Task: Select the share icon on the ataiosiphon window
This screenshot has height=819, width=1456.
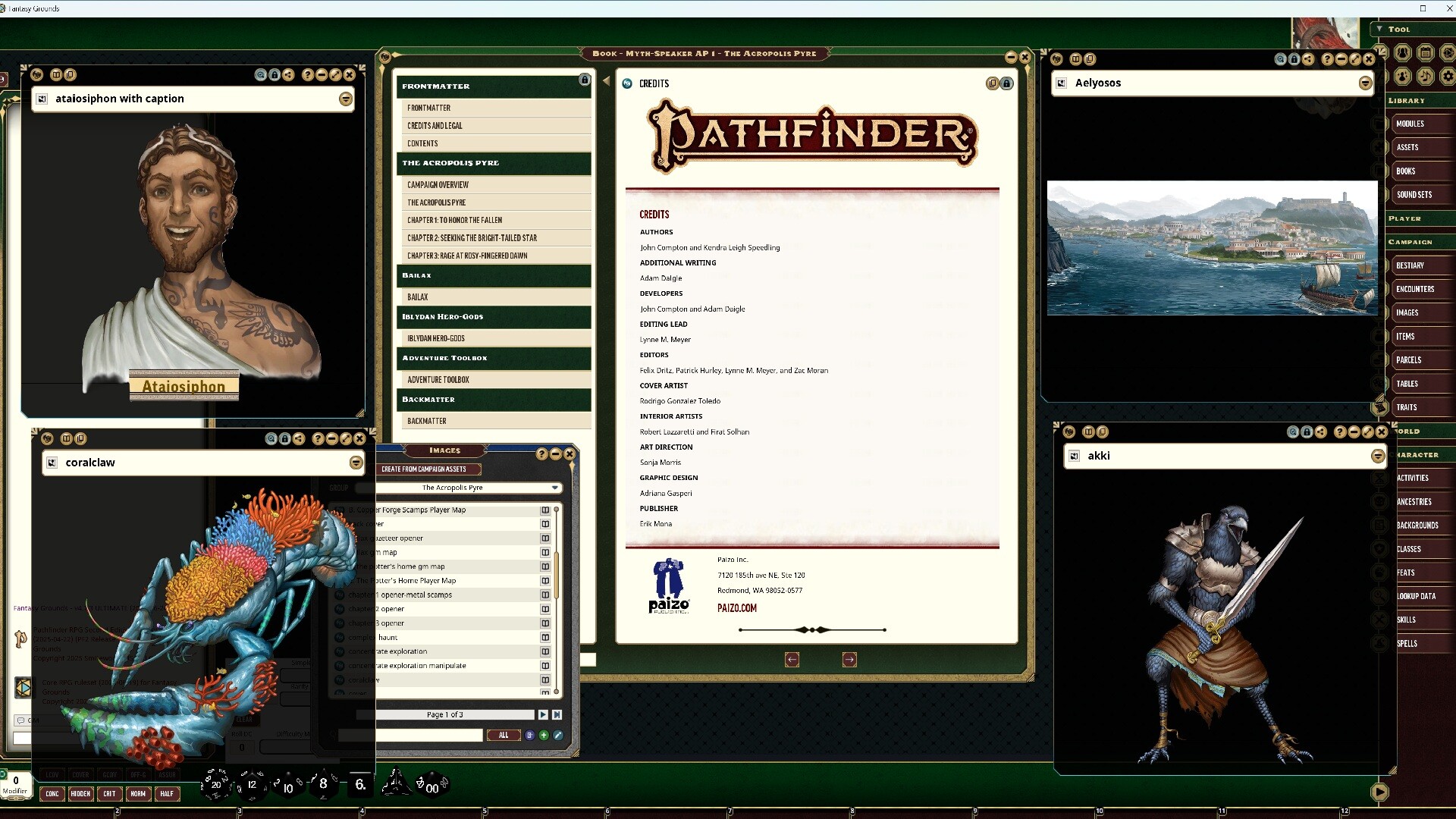Action: [288, 74]
